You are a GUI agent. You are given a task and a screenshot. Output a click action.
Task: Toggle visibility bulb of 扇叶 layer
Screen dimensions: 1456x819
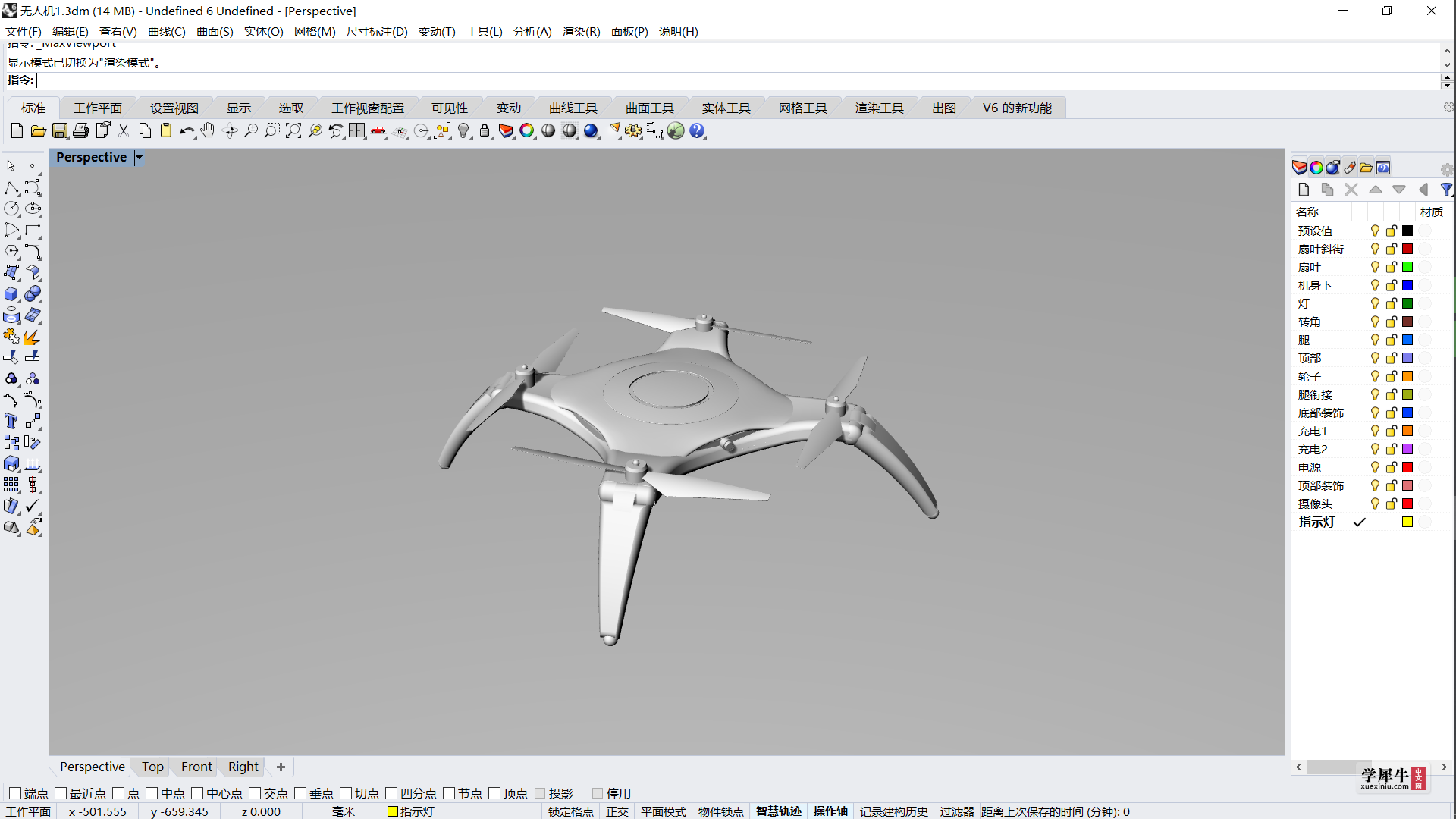click(x=1375, y=267)
